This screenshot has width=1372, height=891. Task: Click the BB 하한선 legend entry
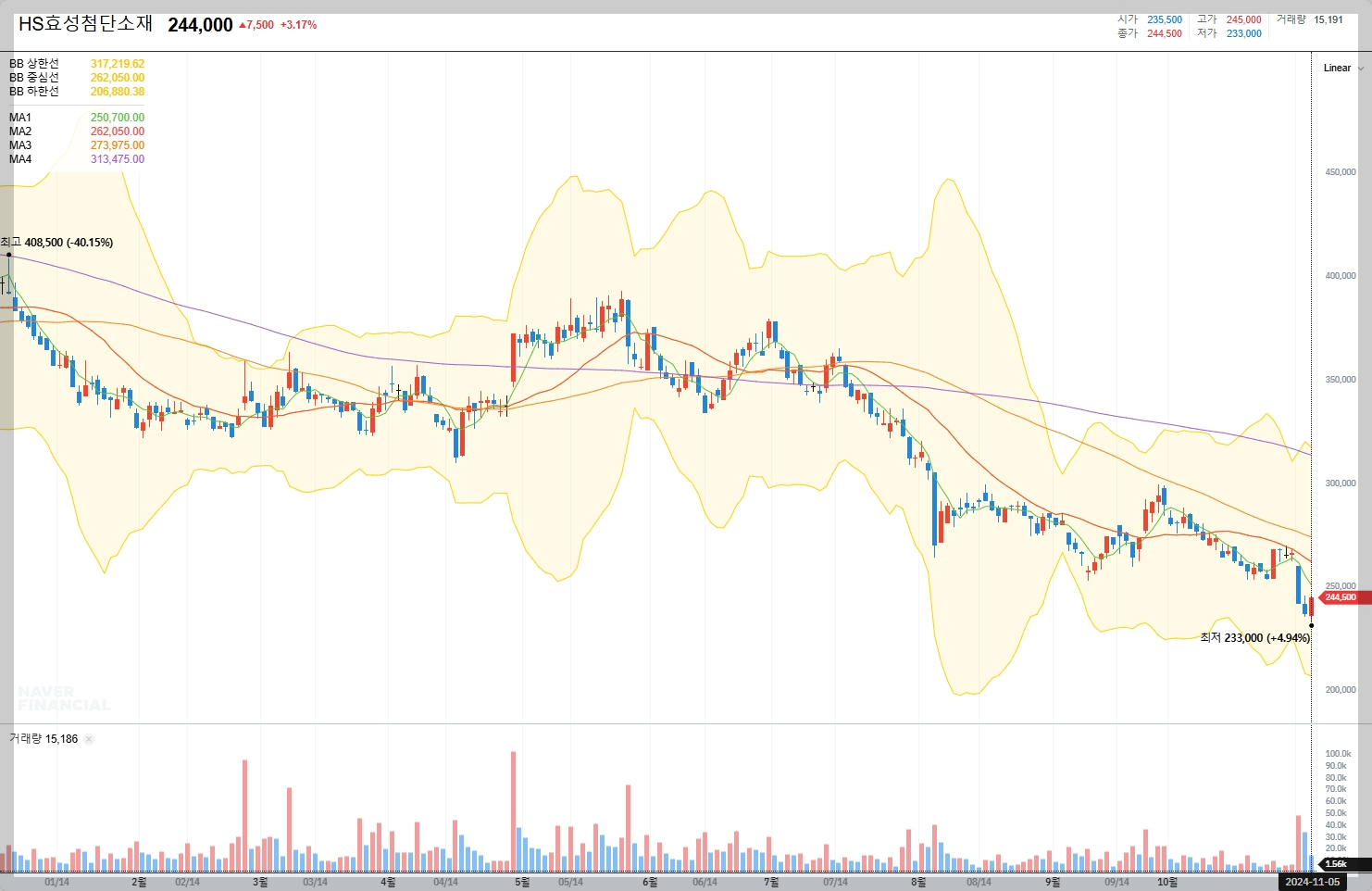point(77,92)
